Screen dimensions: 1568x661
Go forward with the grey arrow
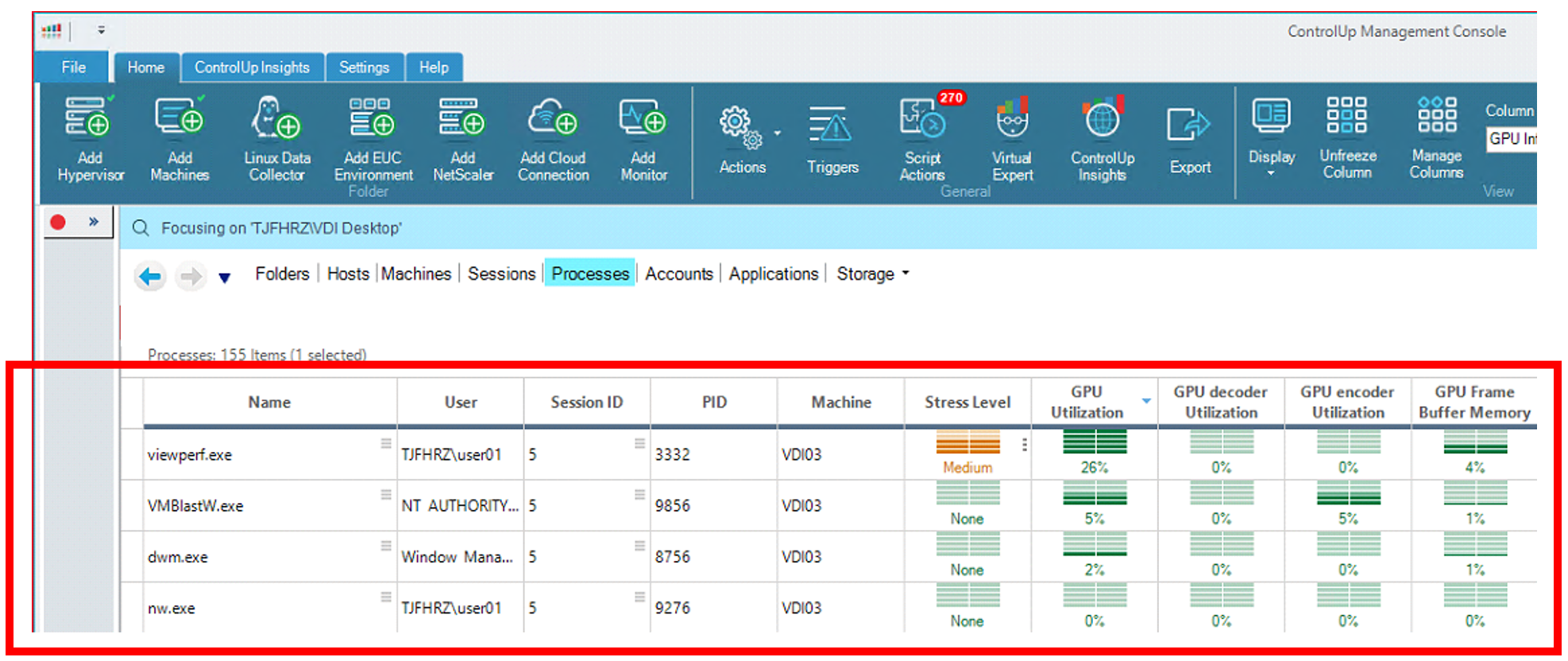(191, 276)
